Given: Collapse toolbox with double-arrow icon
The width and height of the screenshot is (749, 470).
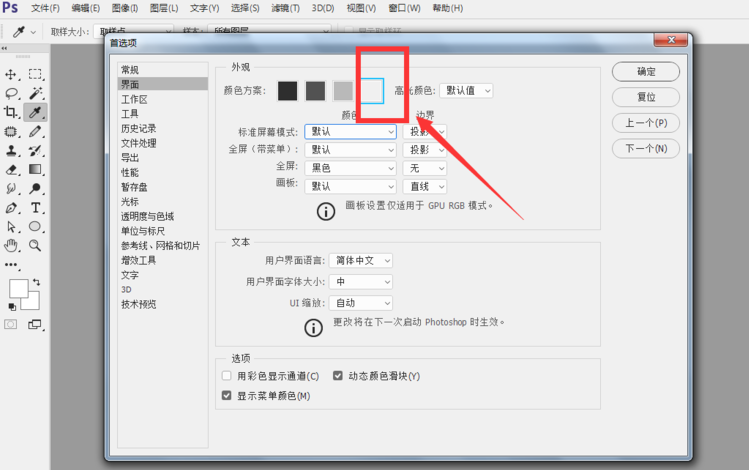Looking at the screenshot, I should [4, 48].
